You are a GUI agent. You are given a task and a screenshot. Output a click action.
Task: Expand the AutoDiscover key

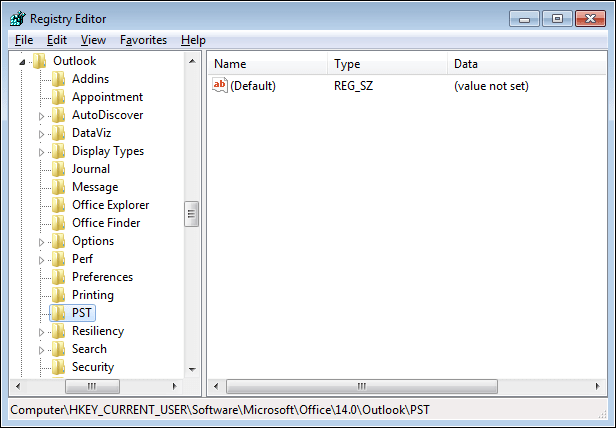(x=41, y=116)
